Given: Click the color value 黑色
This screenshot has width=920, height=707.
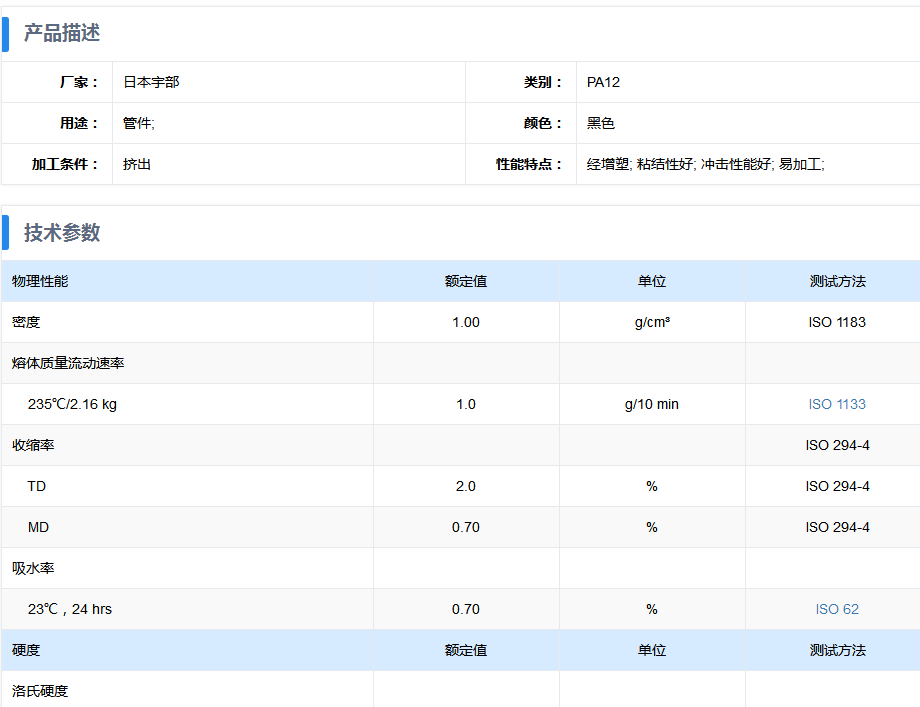Looking at the screenshot, I should [x=600, y=123].
